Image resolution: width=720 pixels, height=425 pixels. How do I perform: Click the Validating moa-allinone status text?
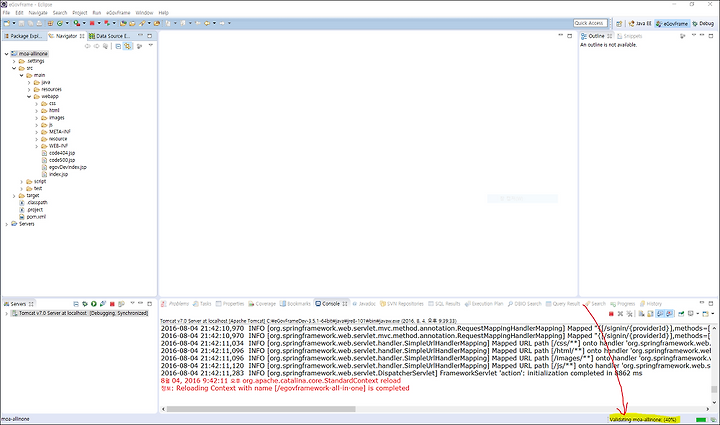(x=643, y=419)
